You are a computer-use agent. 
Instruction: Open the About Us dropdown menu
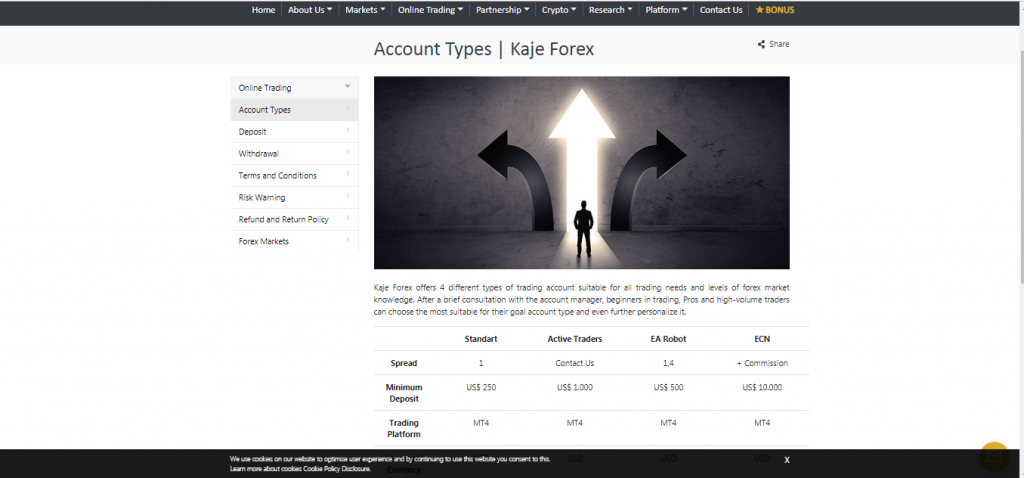pyautogui.click(x=310, y=10)
